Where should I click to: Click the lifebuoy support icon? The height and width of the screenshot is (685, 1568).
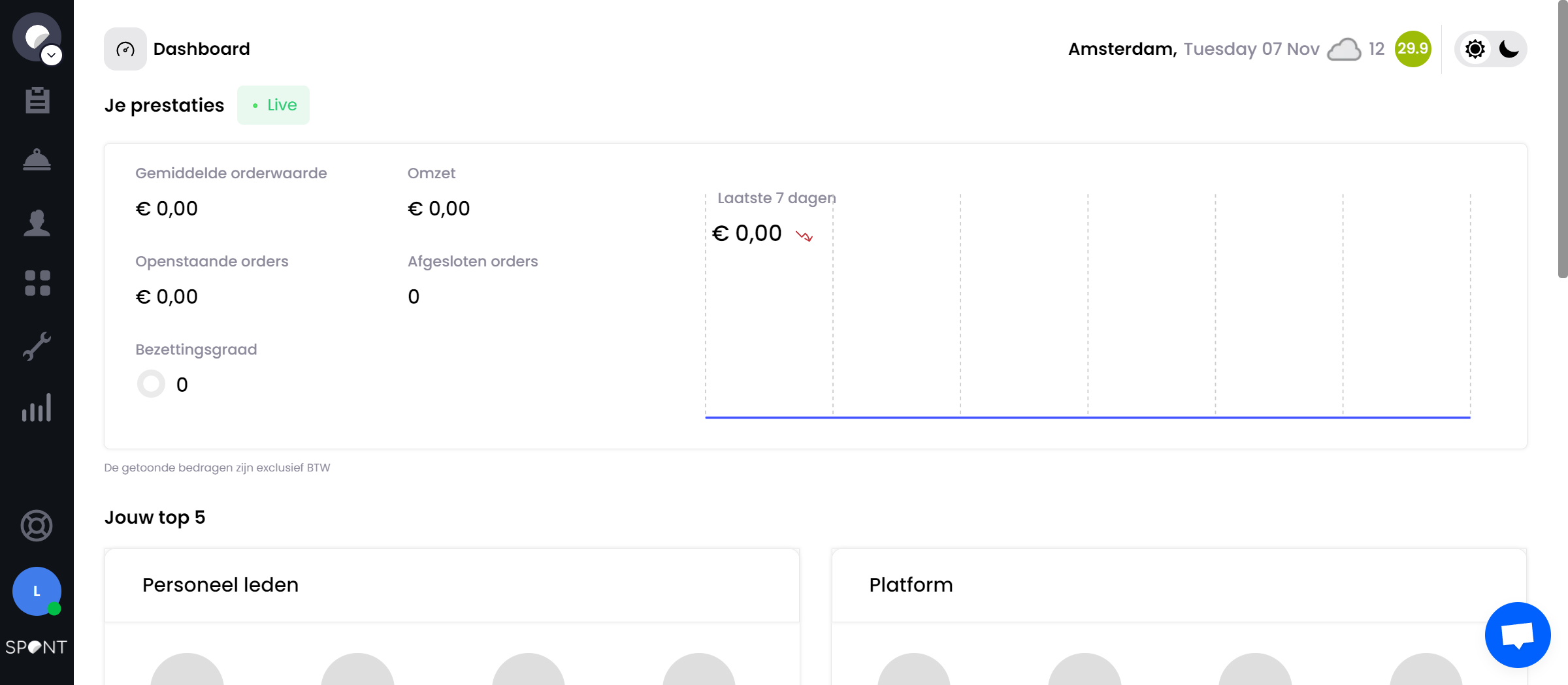pos(37,526)
